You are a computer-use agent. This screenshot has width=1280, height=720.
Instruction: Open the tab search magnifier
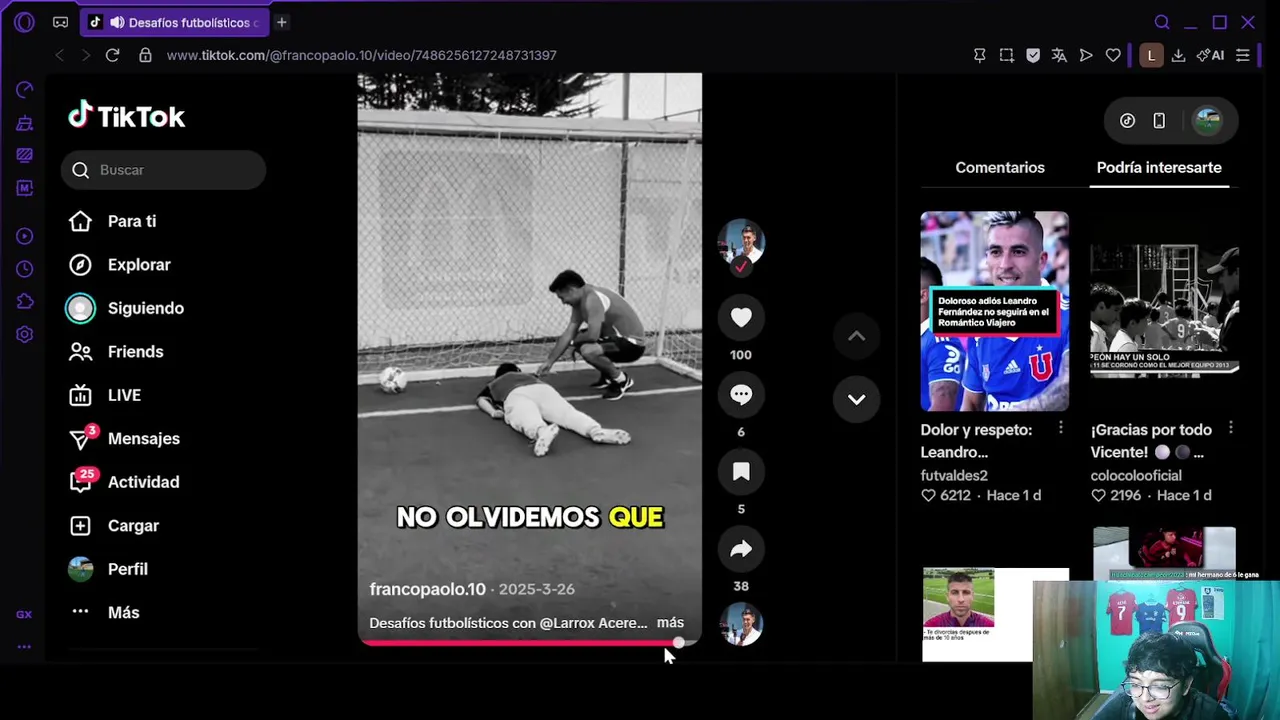point(1162,22)
